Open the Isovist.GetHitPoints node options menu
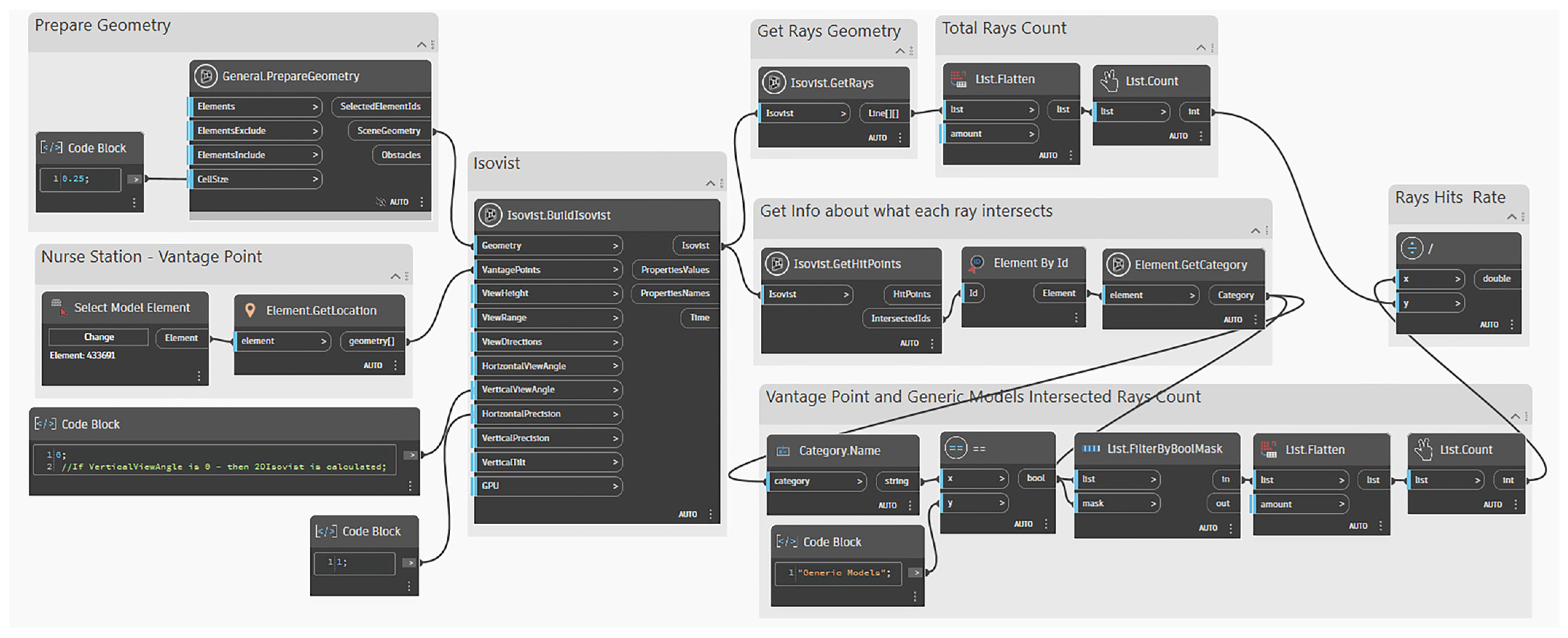This screenshot has height=638, width=1568. pyautogui.click(x=932, y=343)
